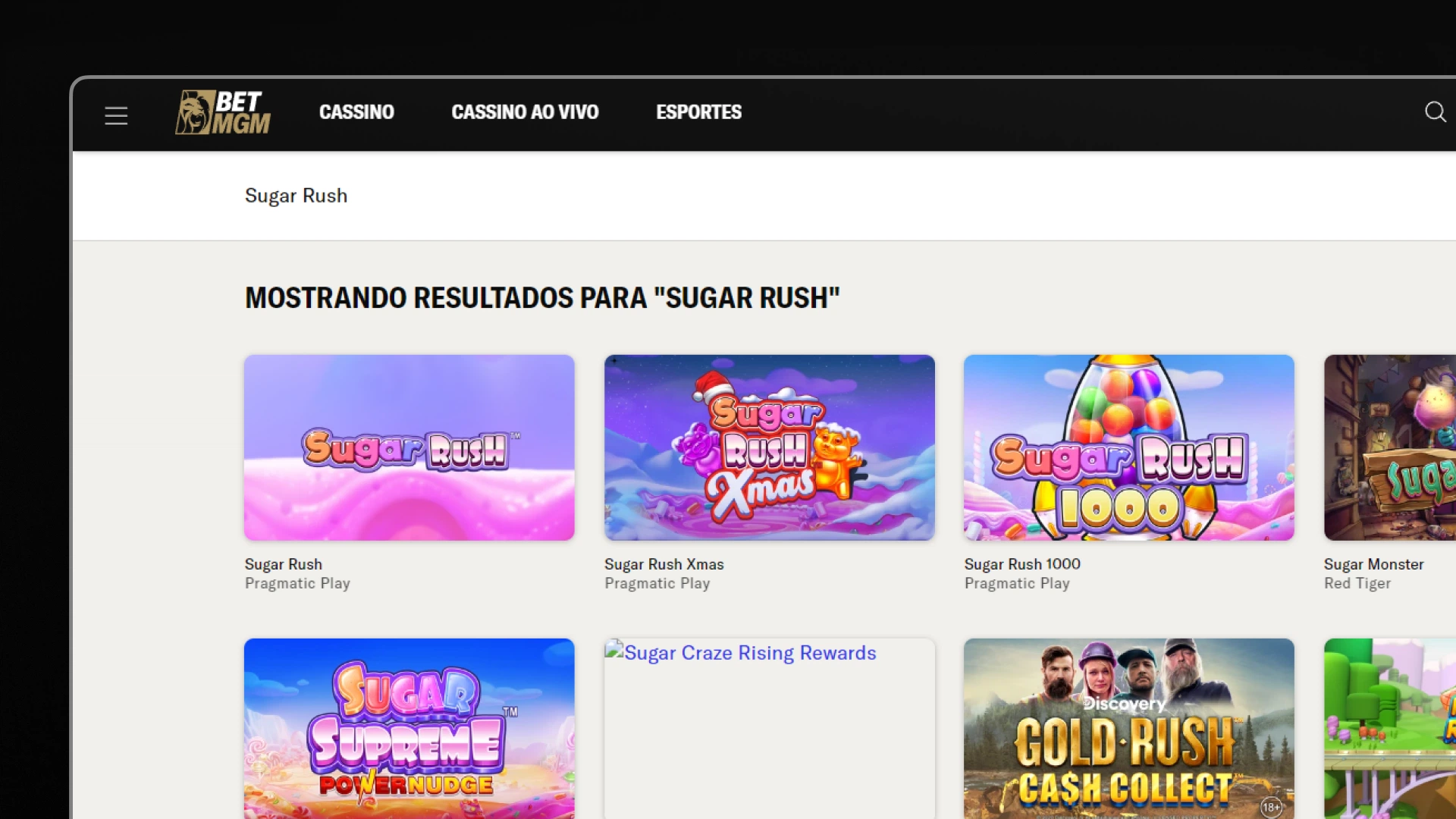The width and height of the screenshot is (1456, 819).
Task: Open the hamburger menu
Action: coord(116,115)
